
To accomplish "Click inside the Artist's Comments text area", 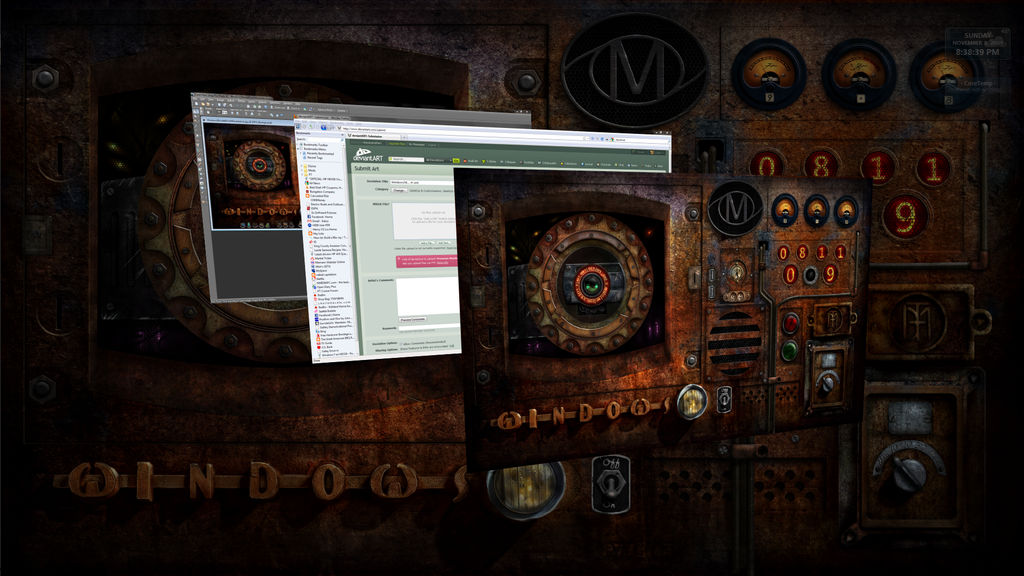I will click(428, 296).
